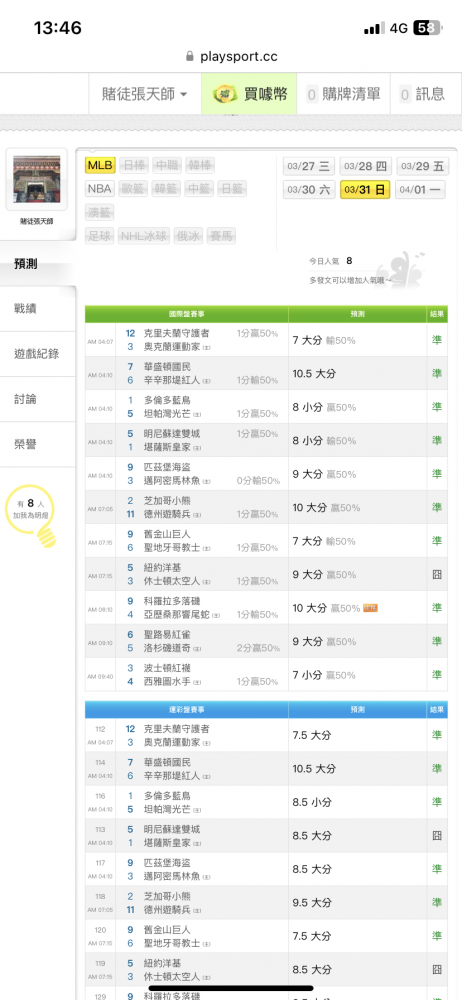Viewport: 462px width, 1000px height.
Task: Tap the 9.5 大分 prediction in 運彩盤
Action: (312, 902)
